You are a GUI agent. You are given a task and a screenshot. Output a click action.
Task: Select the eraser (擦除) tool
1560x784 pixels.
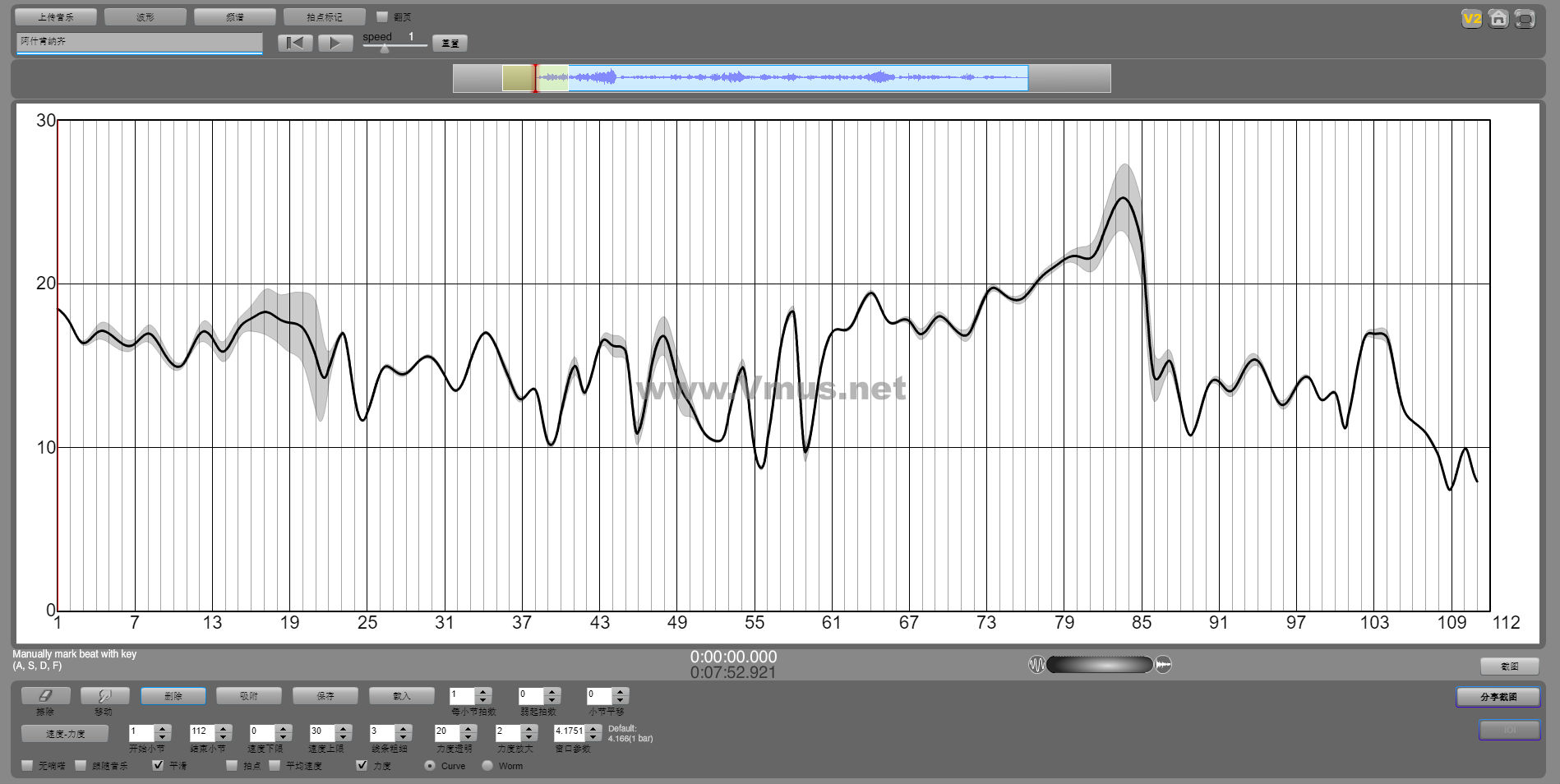tap(45, 695)
